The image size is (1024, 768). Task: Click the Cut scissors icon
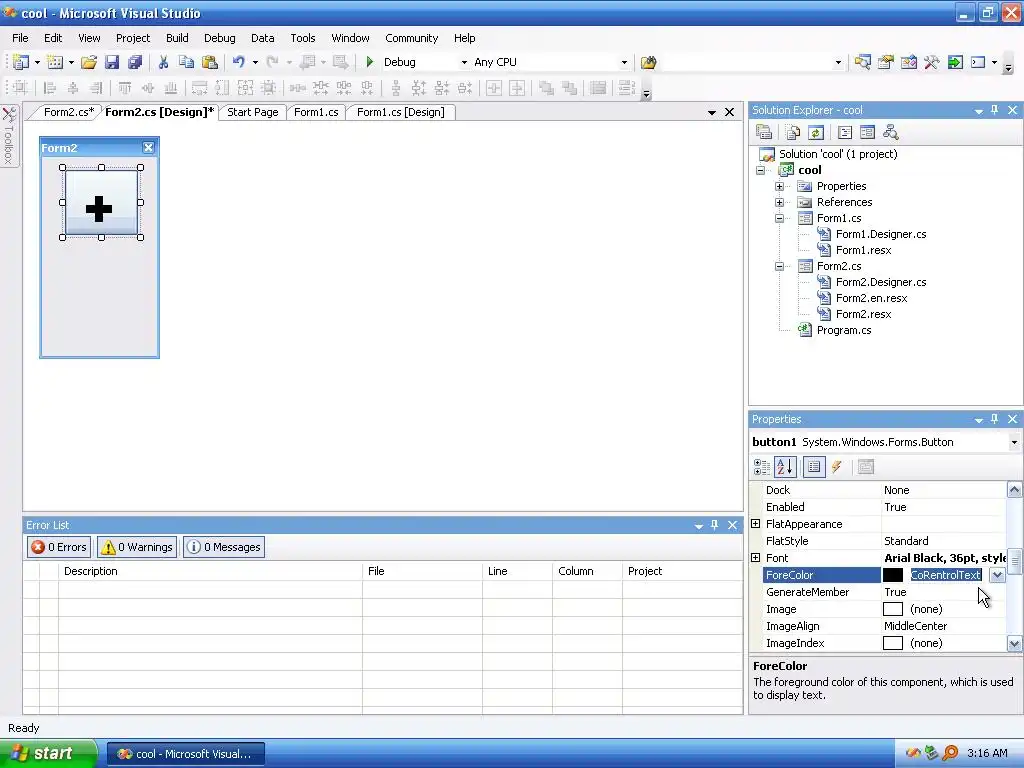point(163,62)
